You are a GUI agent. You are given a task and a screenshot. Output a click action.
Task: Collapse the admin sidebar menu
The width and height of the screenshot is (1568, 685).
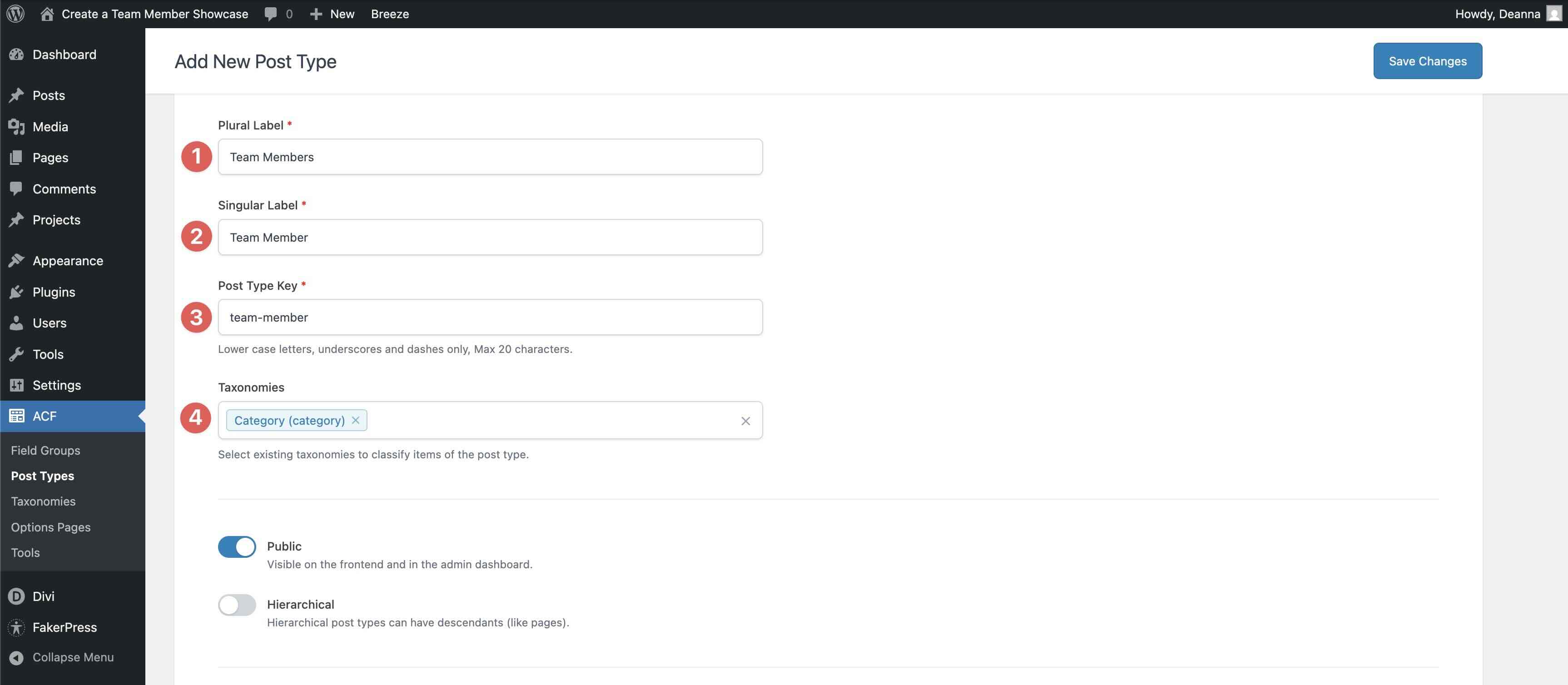point(73,657)
